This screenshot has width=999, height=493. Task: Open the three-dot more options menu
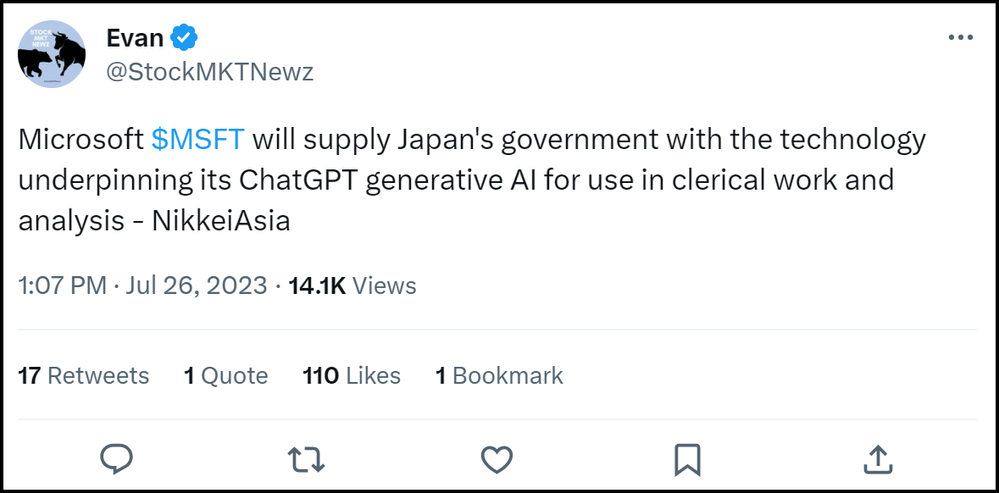tap(960, 37)
